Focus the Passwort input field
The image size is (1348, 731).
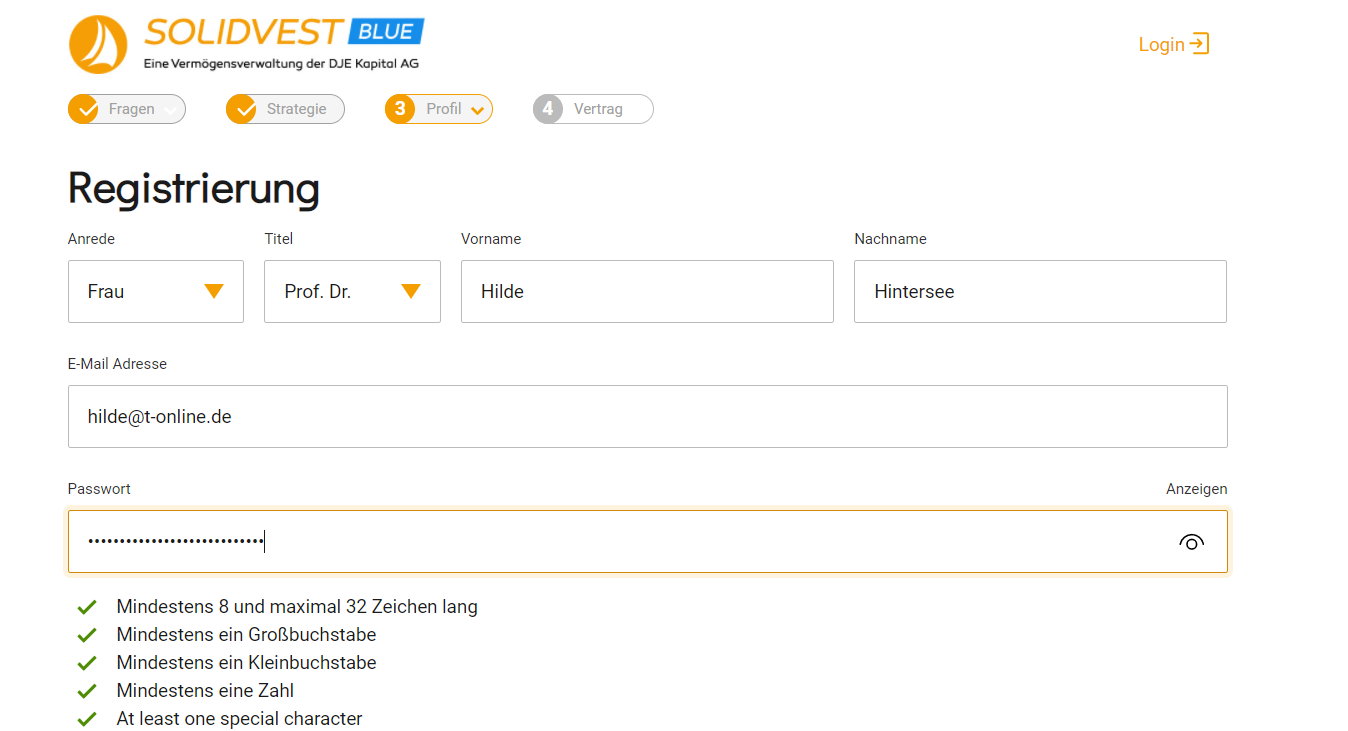(648, 542)
